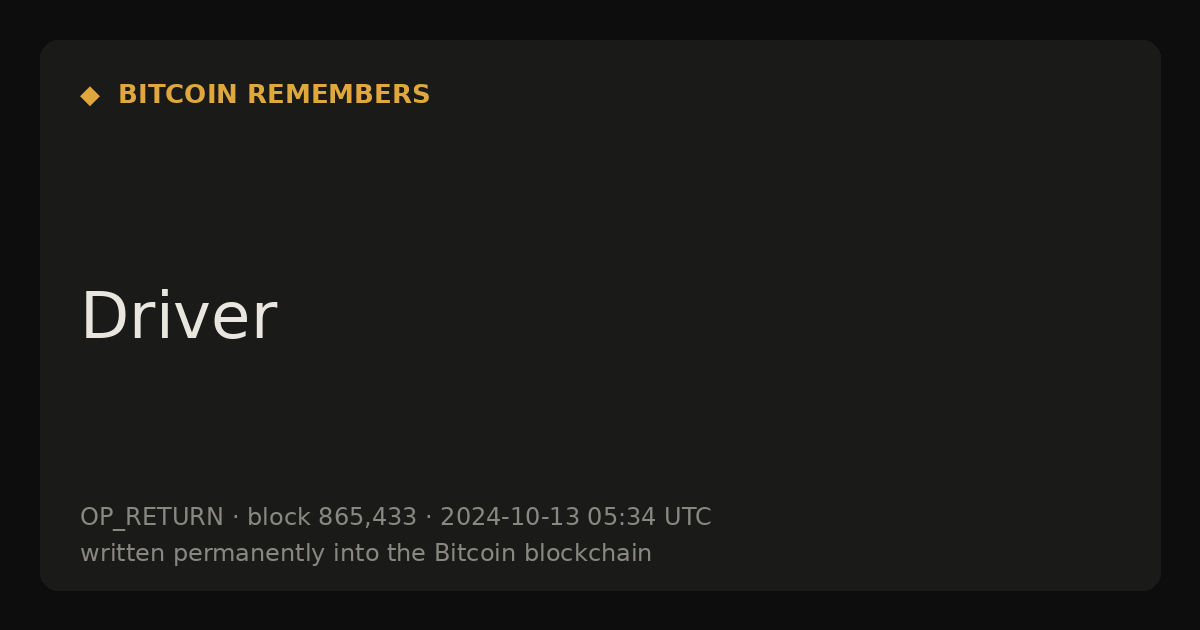Click the word written in the caption

tap(123, 553)
